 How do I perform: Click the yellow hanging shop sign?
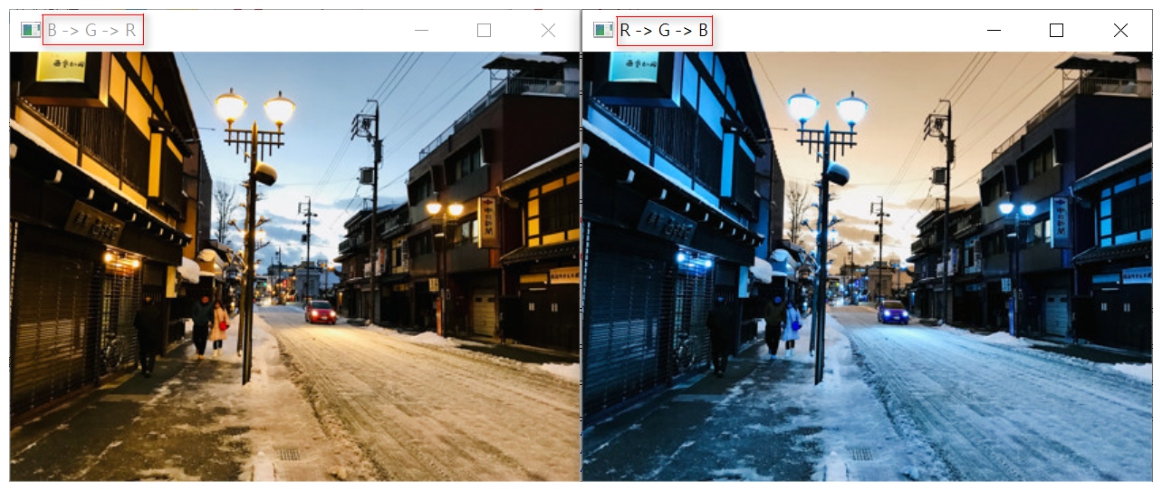coord(61,67)
